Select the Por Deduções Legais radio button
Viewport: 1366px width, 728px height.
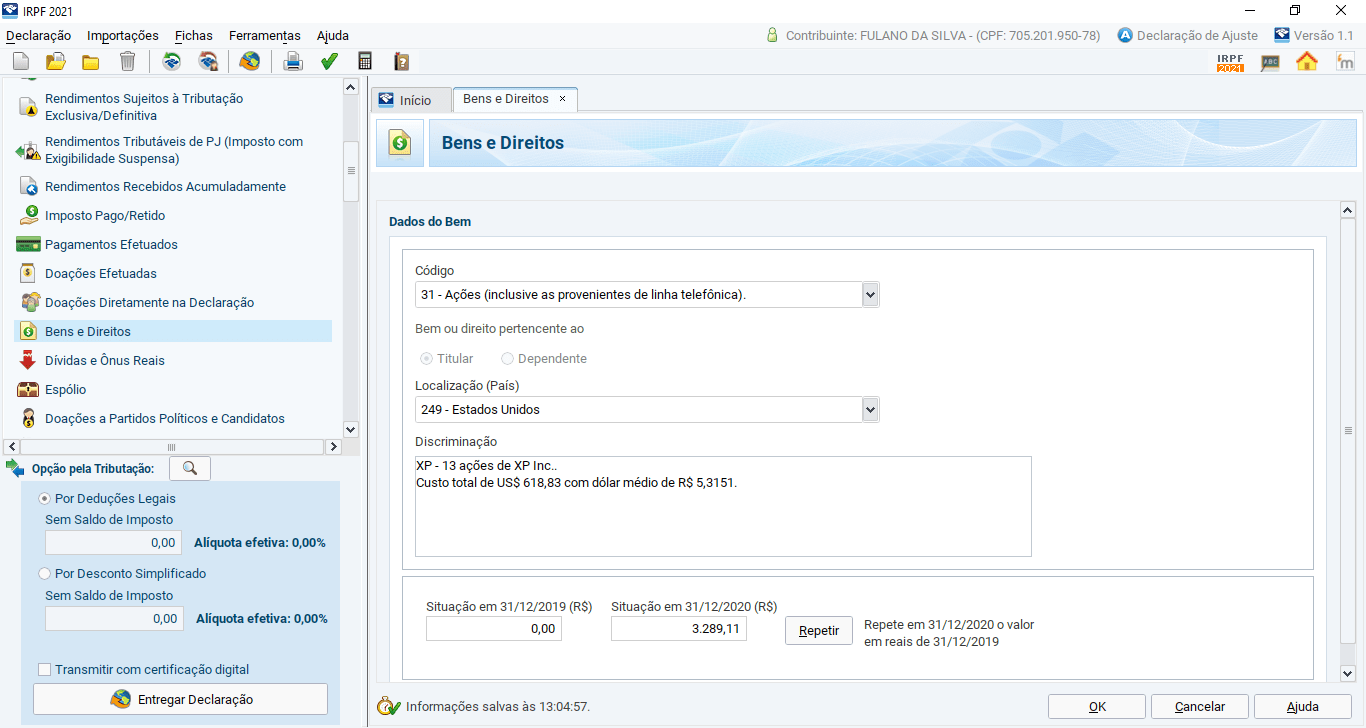pyautogui.click(x=44, y=498)
